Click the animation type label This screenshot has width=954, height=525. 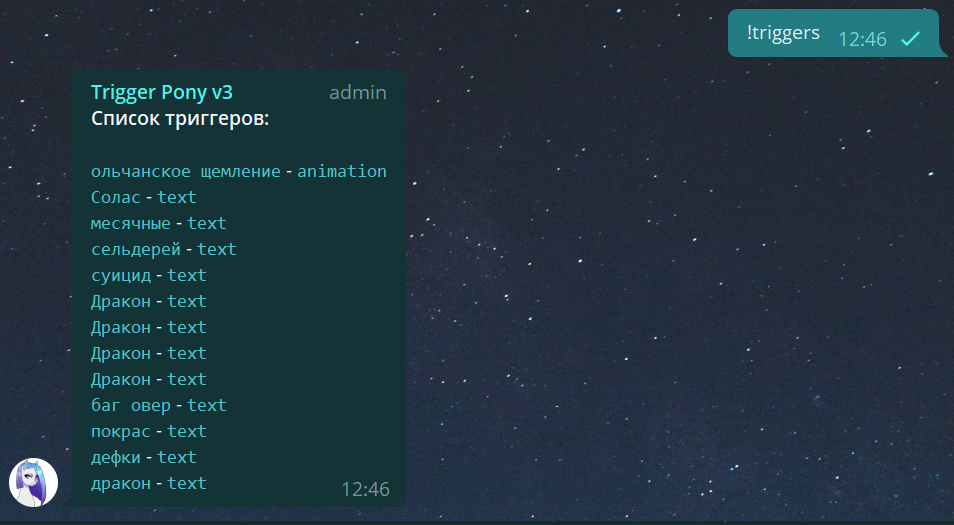pyautogui.click(x=342, y=172)
